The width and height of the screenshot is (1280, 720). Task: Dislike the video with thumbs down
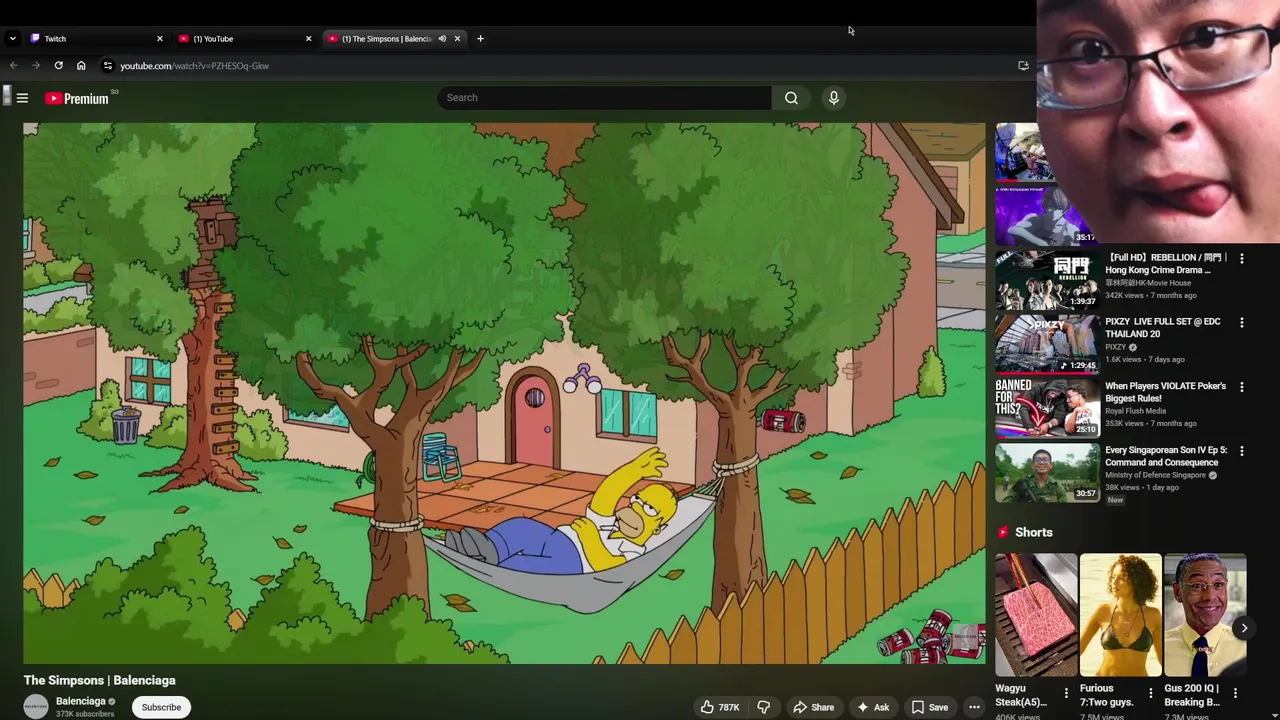click(763, 707)
